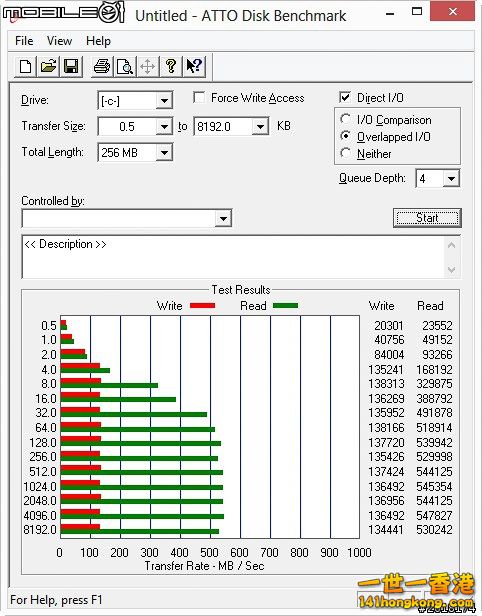Open a benchmark file using folder icon
The height and width of the screenshot is (616, 482).
pyautogui.click(x=48, y=66)
